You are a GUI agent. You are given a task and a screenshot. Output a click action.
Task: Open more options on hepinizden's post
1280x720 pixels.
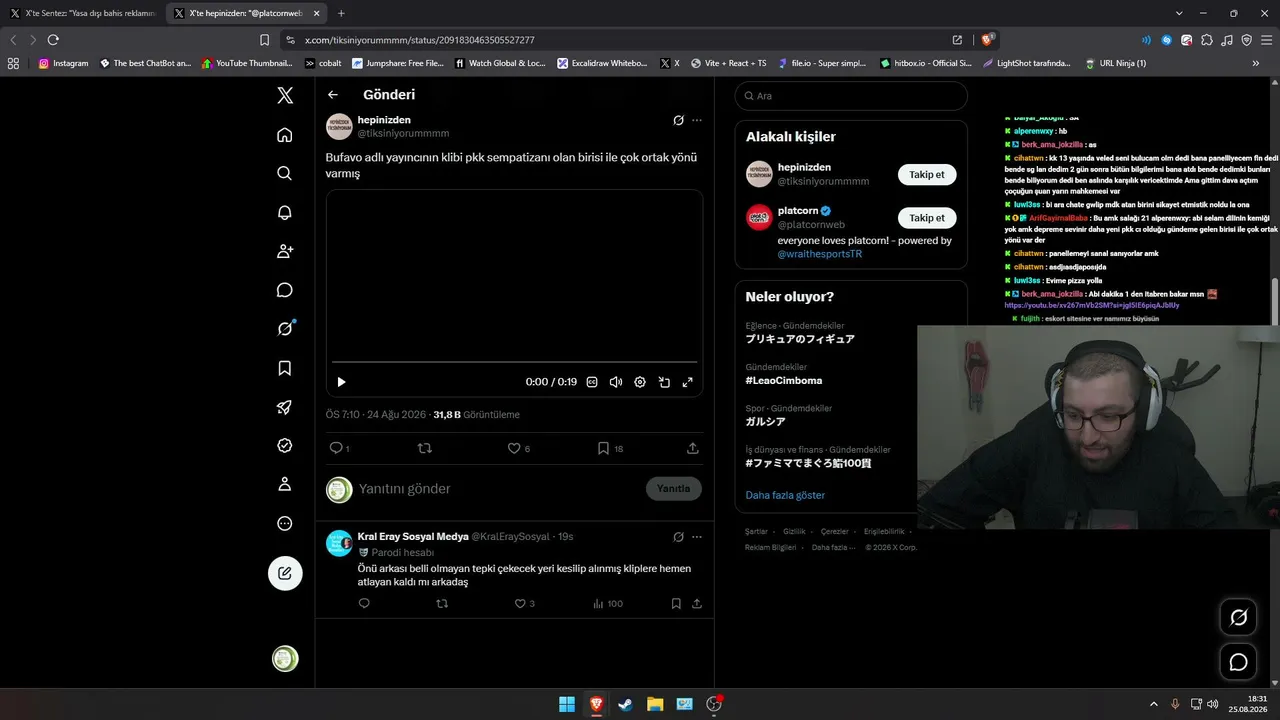[697, 120]
